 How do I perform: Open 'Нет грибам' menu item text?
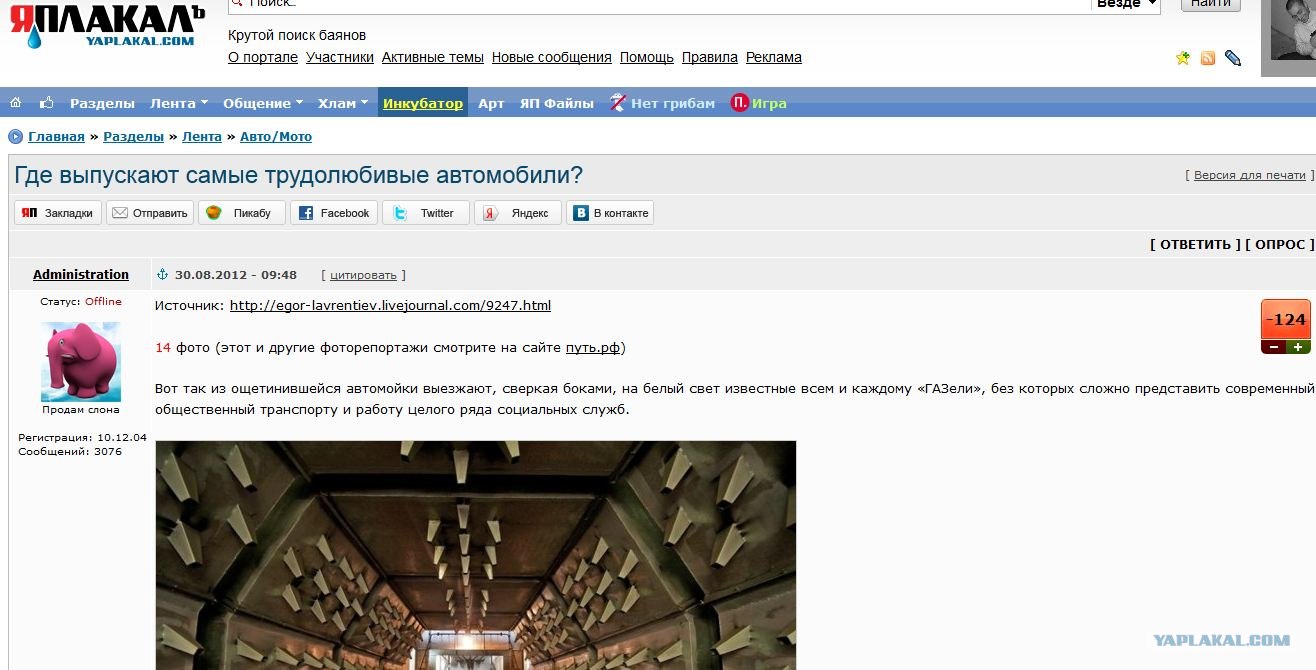point(673,103)
